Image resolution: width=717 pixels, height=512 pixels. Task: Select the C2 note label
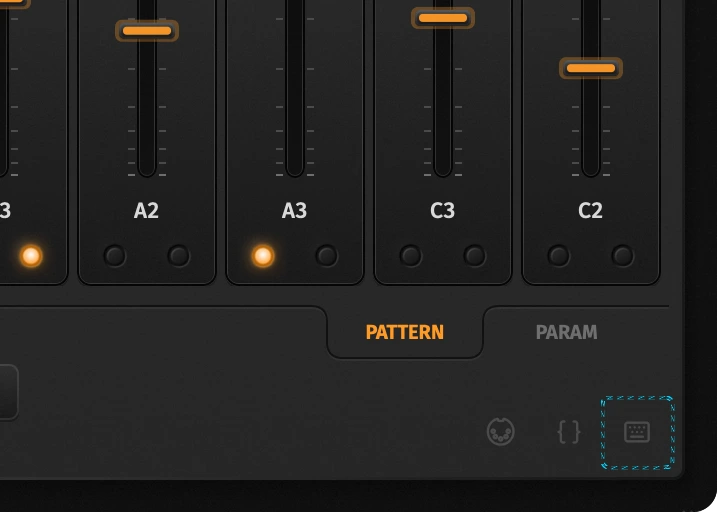[590, 211]
